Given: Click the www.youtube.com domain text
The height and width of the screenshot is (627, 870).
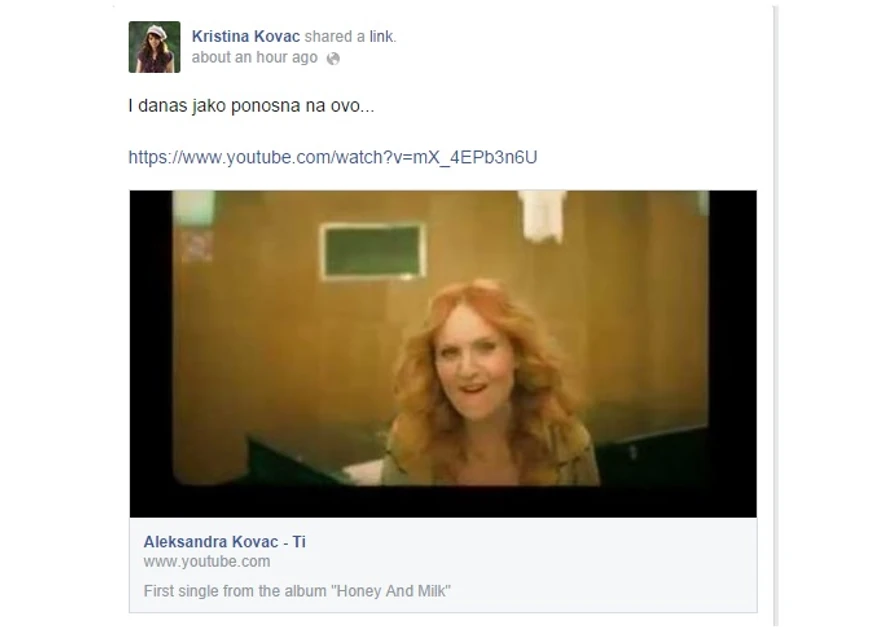Looking at the screenshot, I should (206, 562).
